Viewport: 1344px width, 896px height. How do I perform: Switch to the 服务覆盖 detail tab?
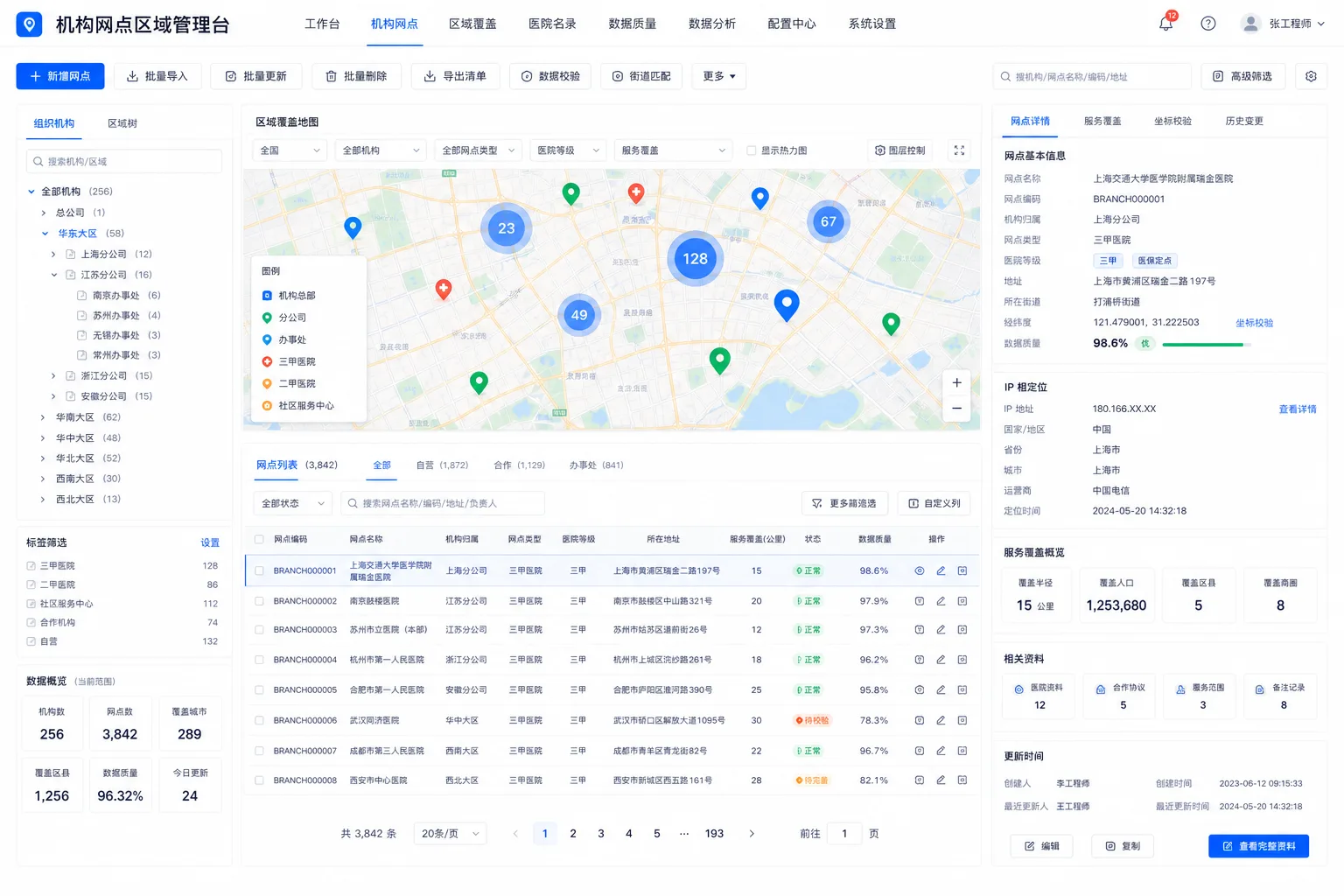(x=1102, y=121)
